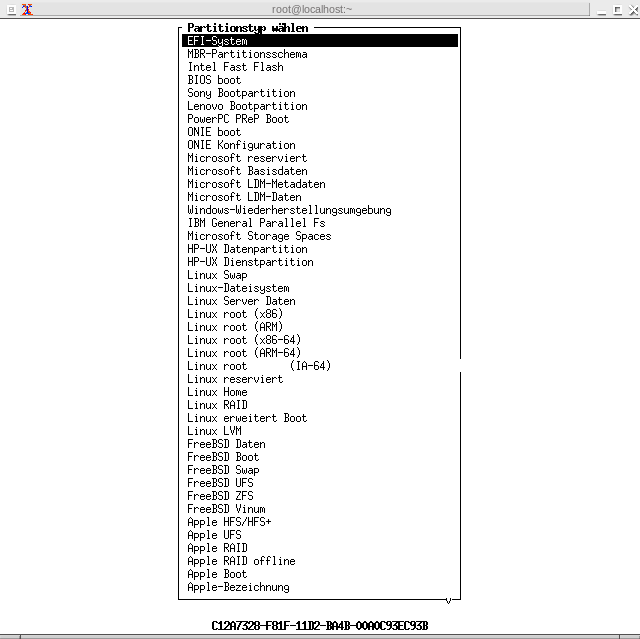
Task: Select HP-UX Datenpartition entry
Action: click(x=247, y=249)
